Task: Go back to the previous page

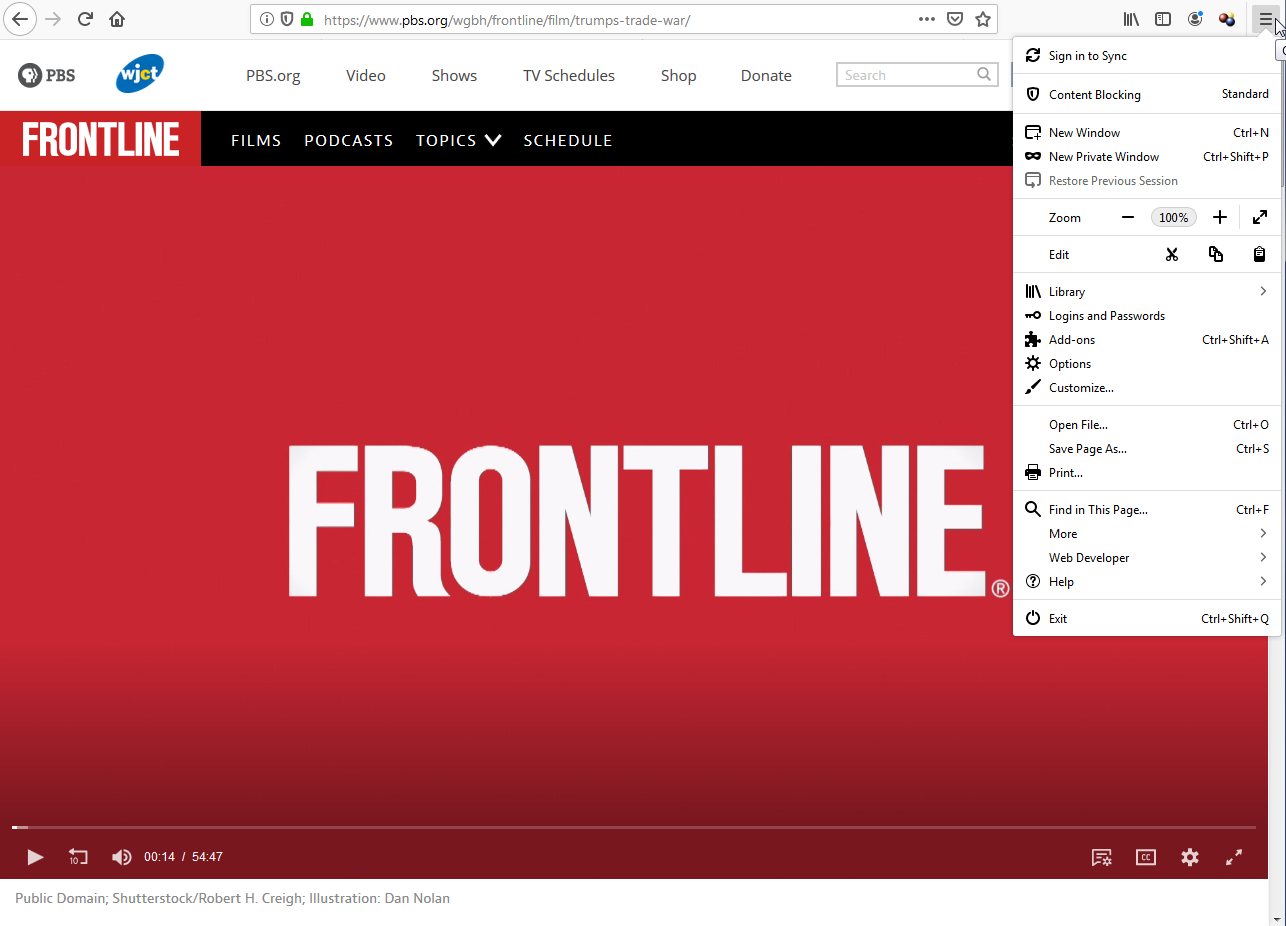Action: coord(20,19)
